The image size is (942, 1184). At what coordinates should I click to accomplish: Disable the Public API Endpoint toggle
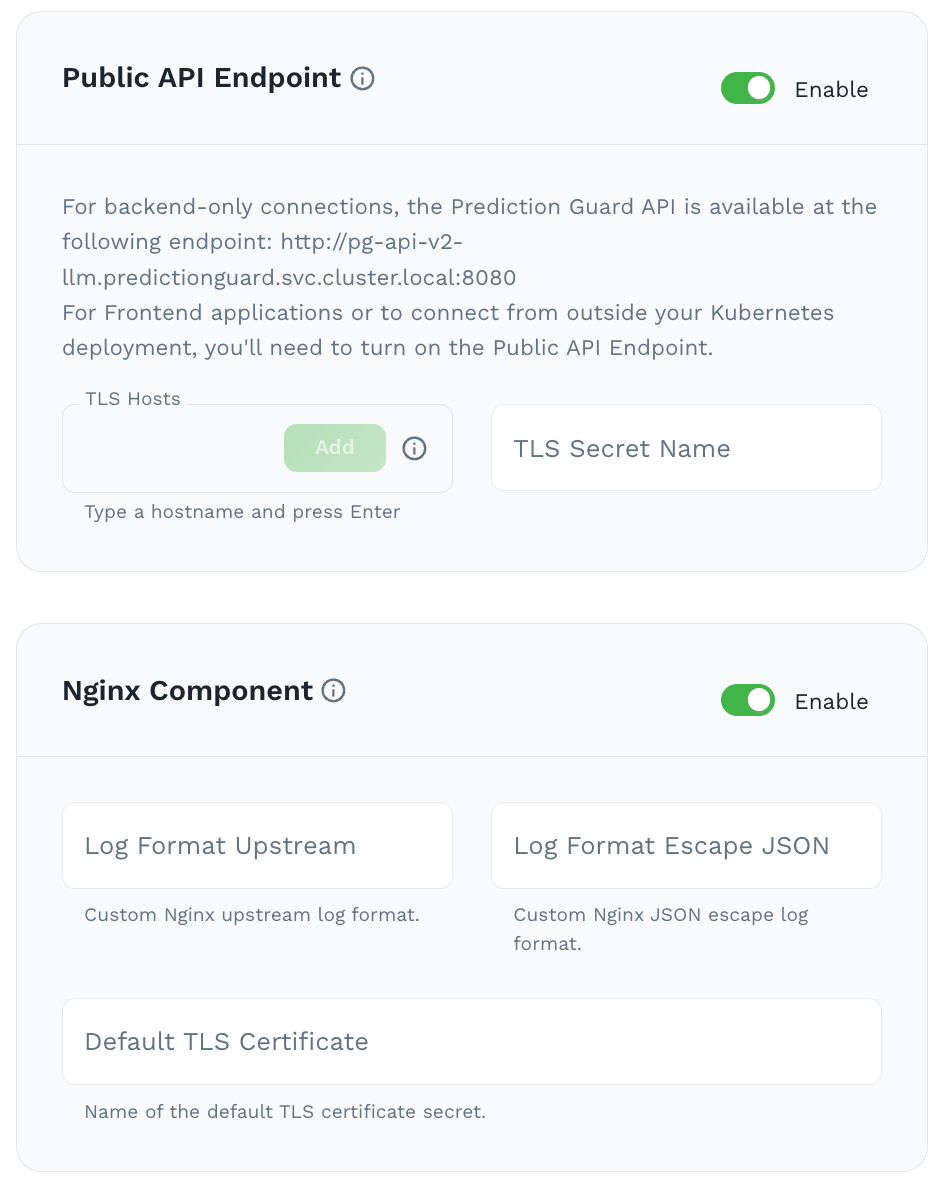coord(748,89)
